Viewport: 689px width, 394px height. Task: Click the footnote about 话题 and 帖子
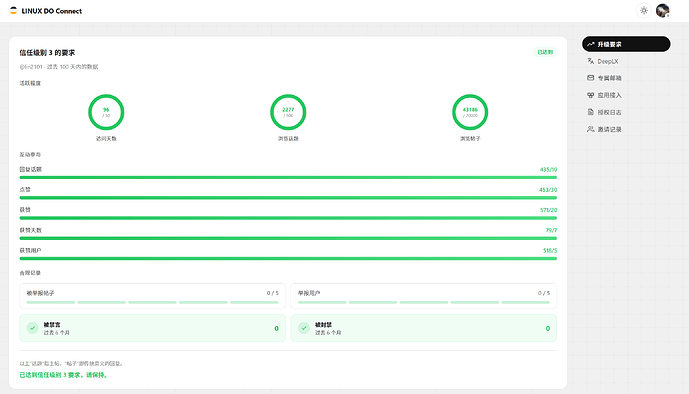pos(72,364)
